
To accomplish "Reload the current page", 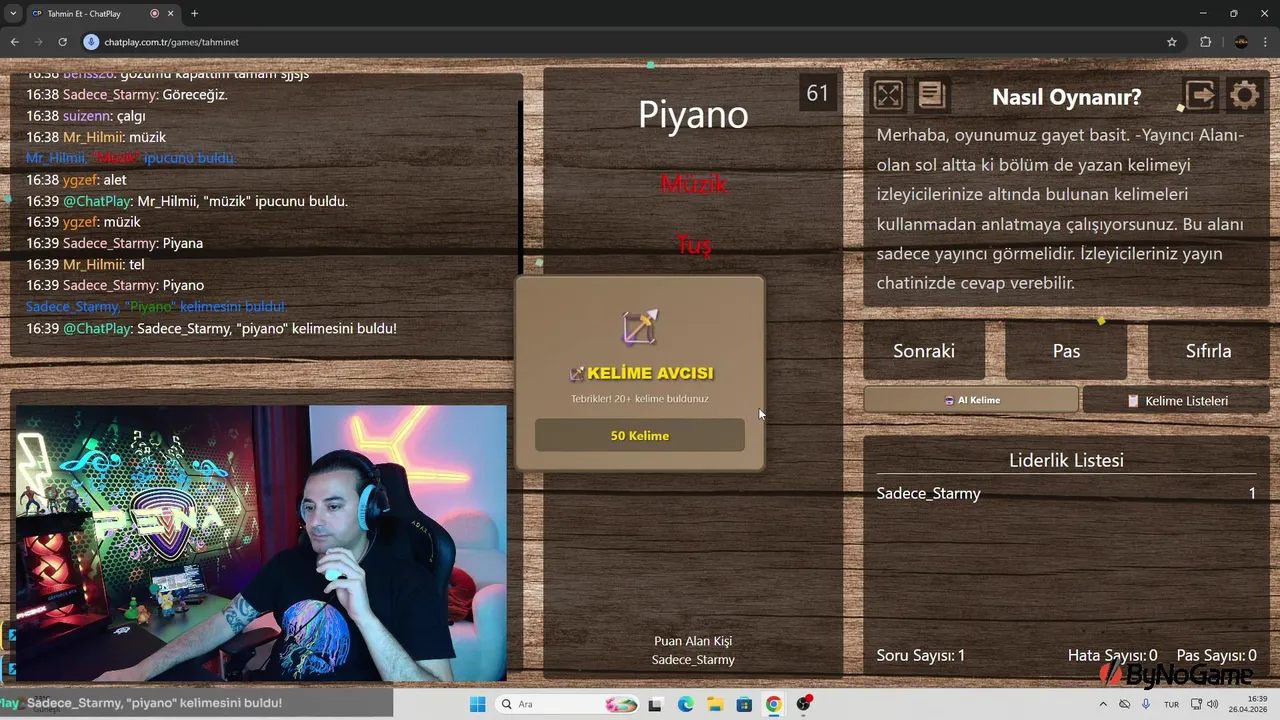I will pos(62,42).
